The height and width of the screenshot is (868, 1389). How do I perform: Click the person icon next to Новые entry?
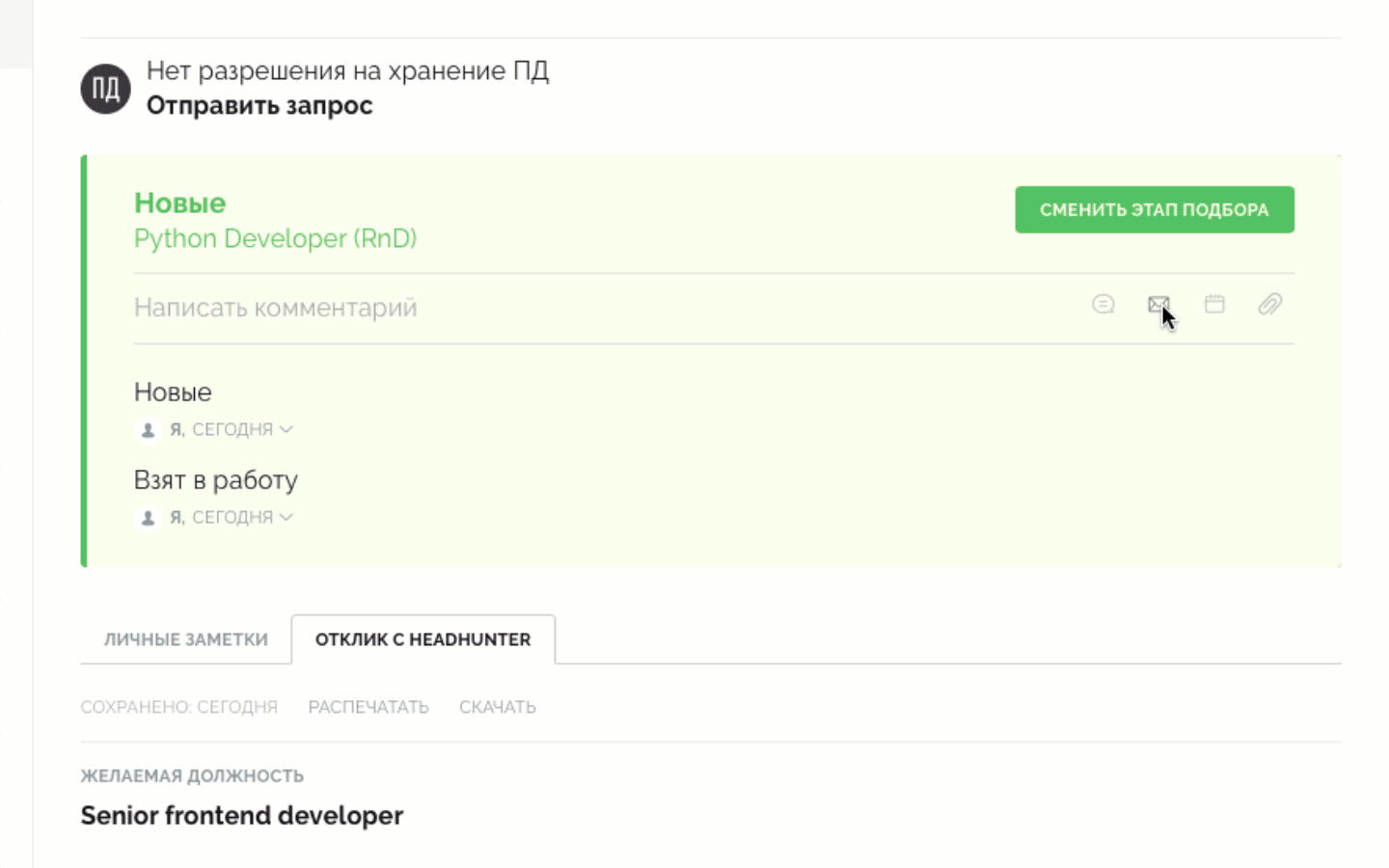[x=147, y=429]
